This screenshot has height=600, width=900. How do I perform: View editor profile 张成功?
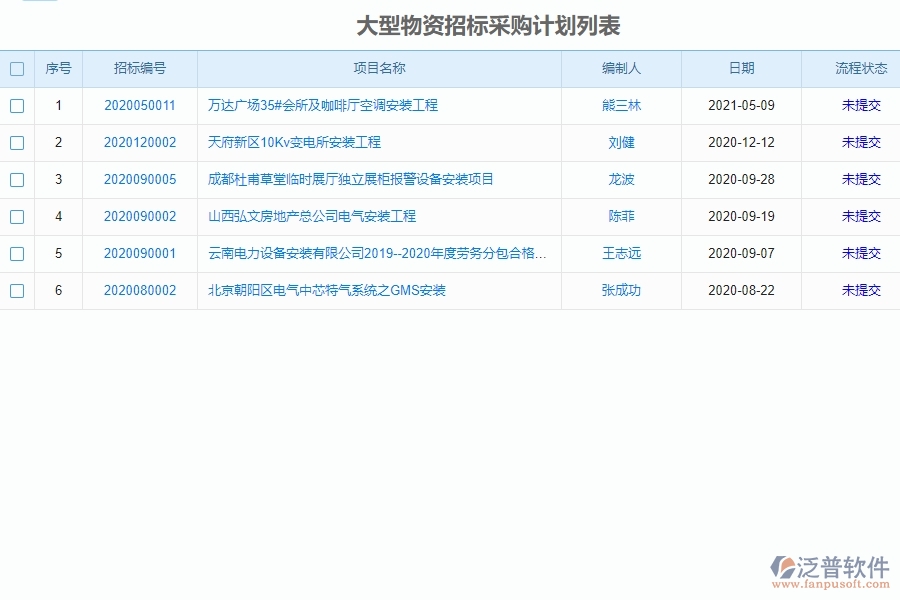[x=621, y=290]
